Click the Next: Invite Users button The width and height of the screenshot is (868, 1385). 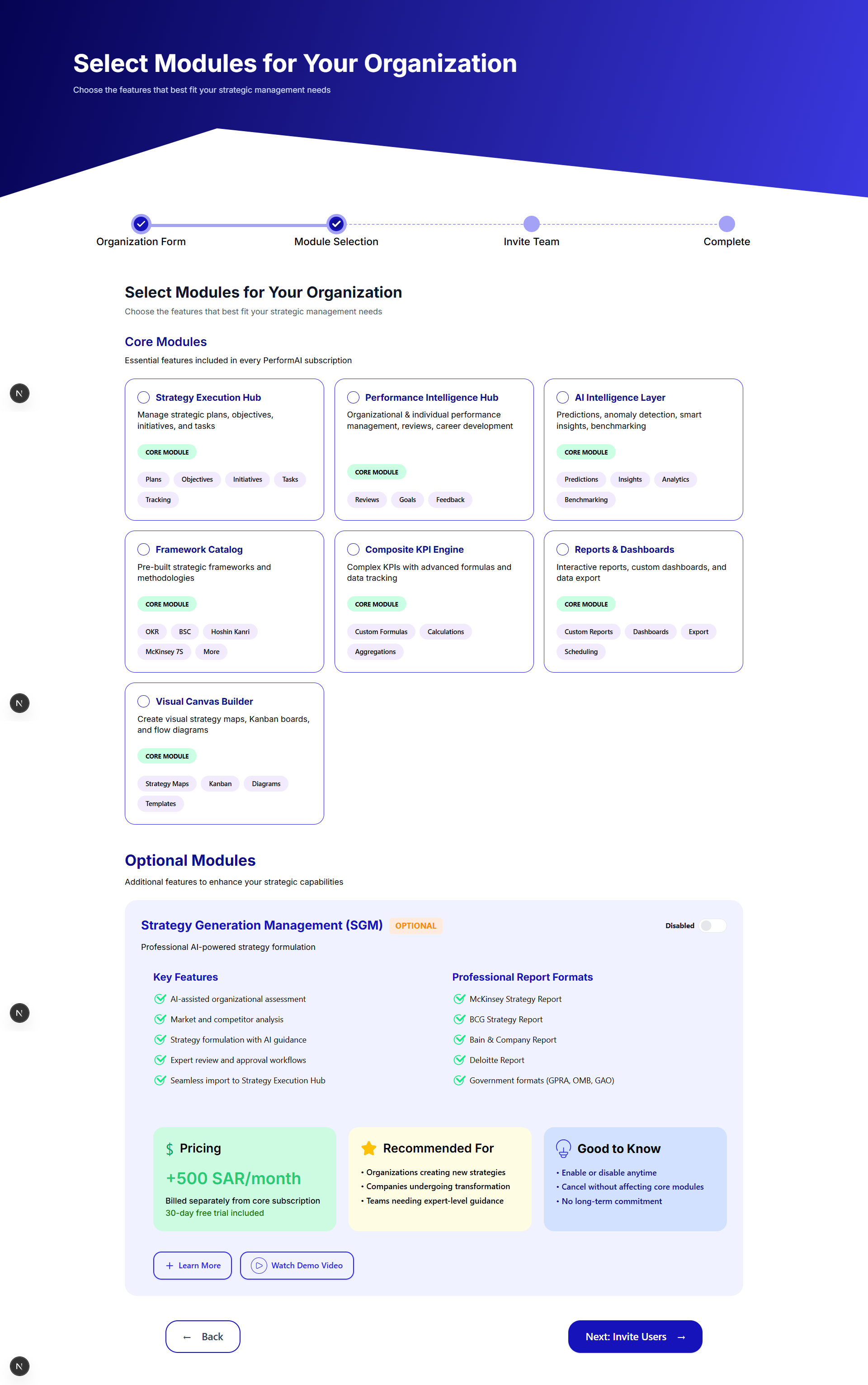pos(634,1336)
